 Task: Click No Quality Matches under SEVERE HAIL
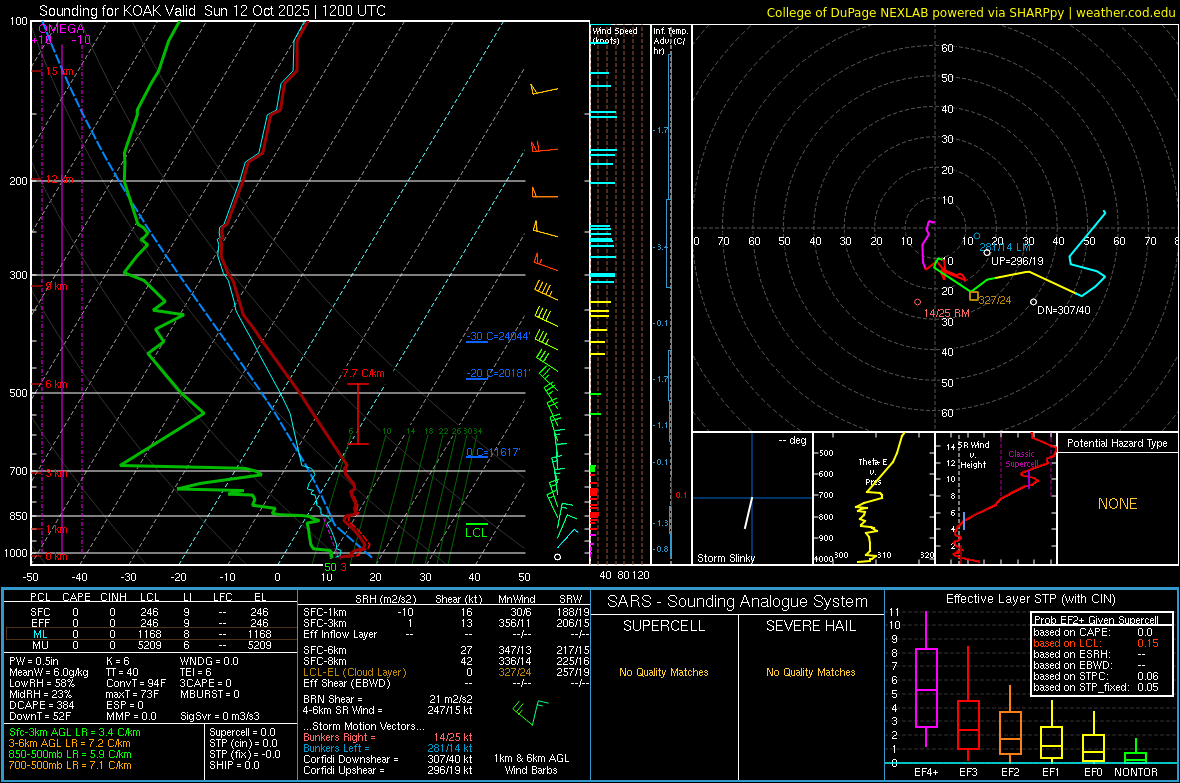(810, 672)
